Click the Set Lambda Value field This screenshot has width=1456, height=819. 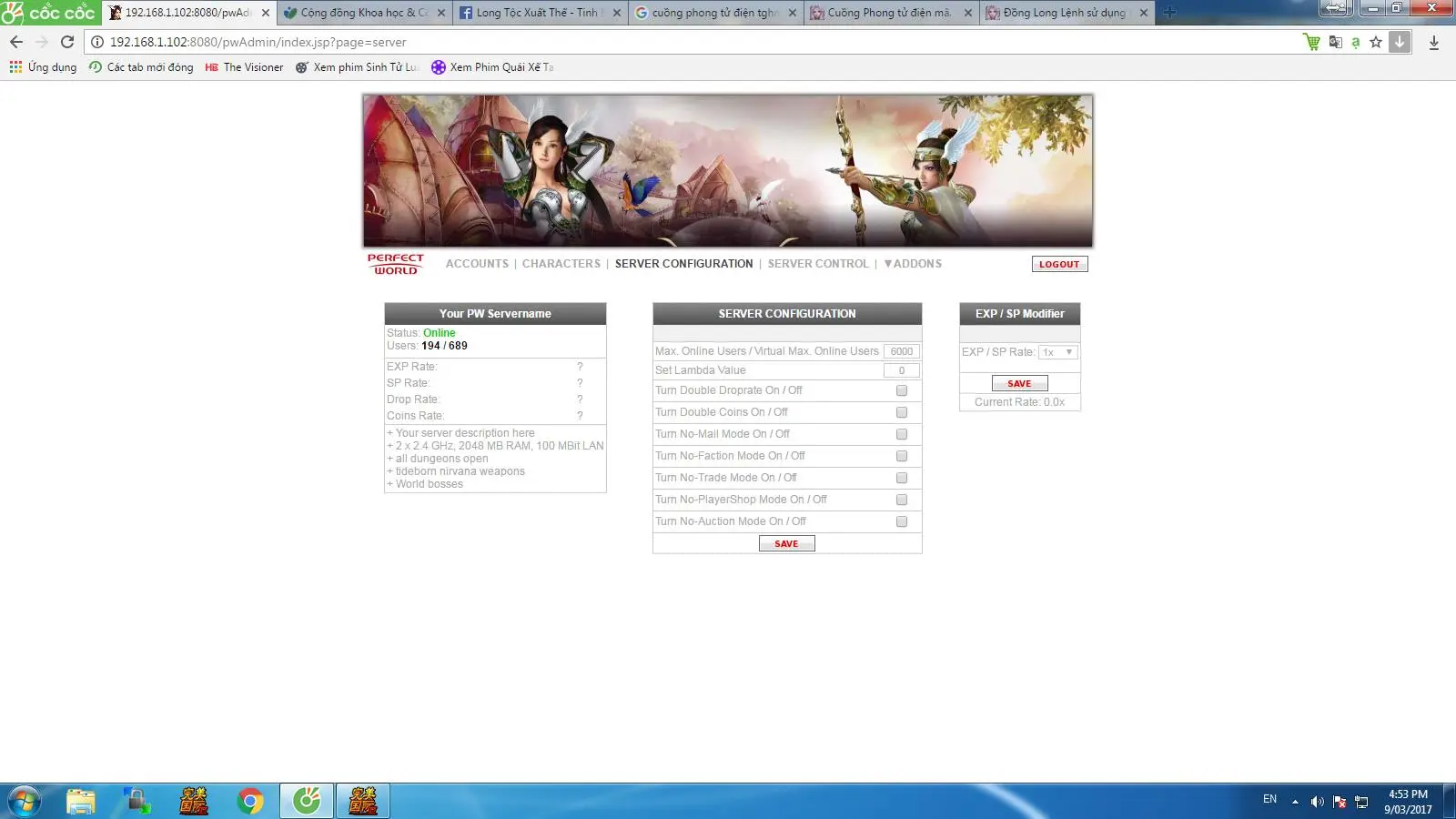902,370
